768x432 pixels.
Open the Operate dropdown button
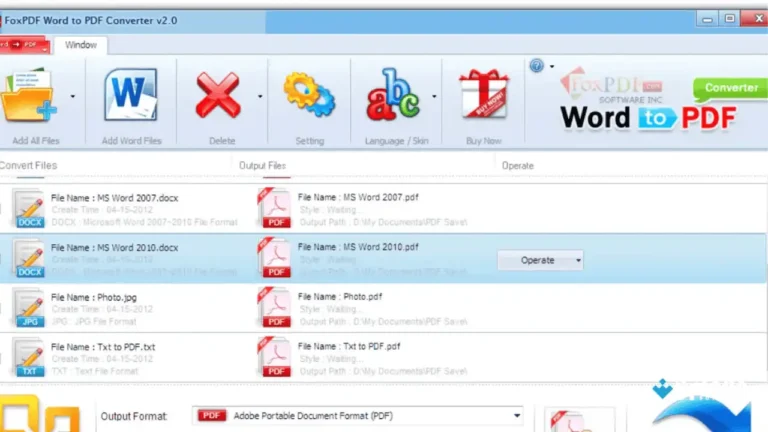click(x=540, y=260)
